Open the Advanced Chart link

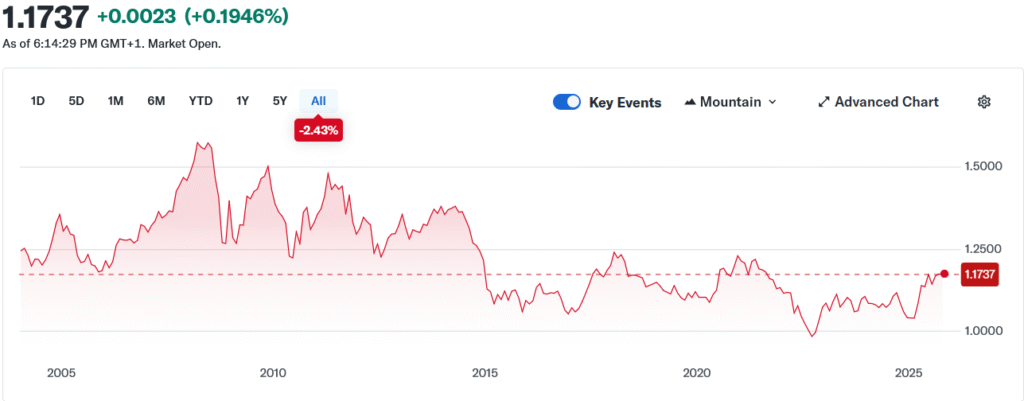coord(886,102)
